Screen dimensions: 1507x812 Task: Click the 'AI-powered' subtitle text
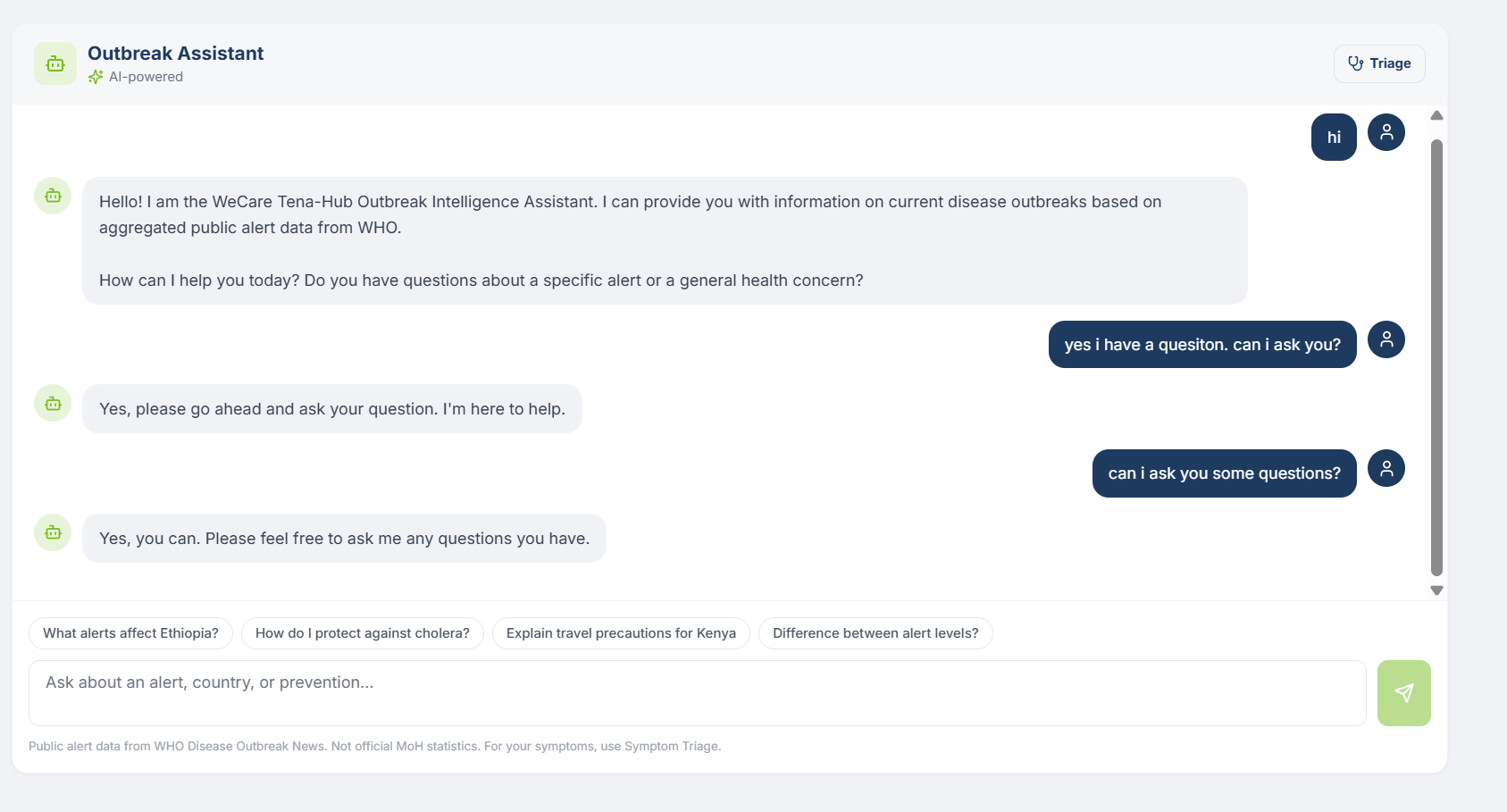(146, 77)
